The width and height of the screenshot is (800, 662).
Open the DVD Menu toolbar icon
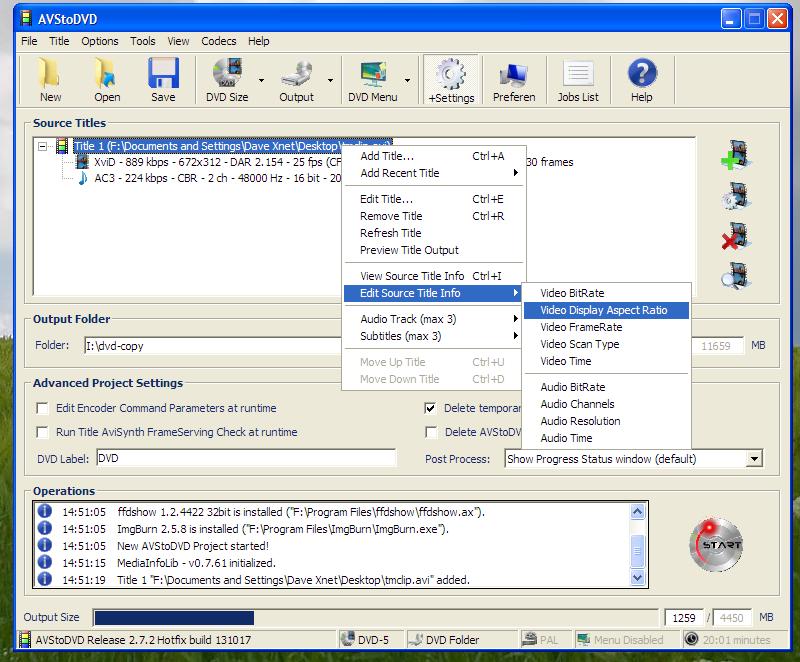(x=372, y=80)
